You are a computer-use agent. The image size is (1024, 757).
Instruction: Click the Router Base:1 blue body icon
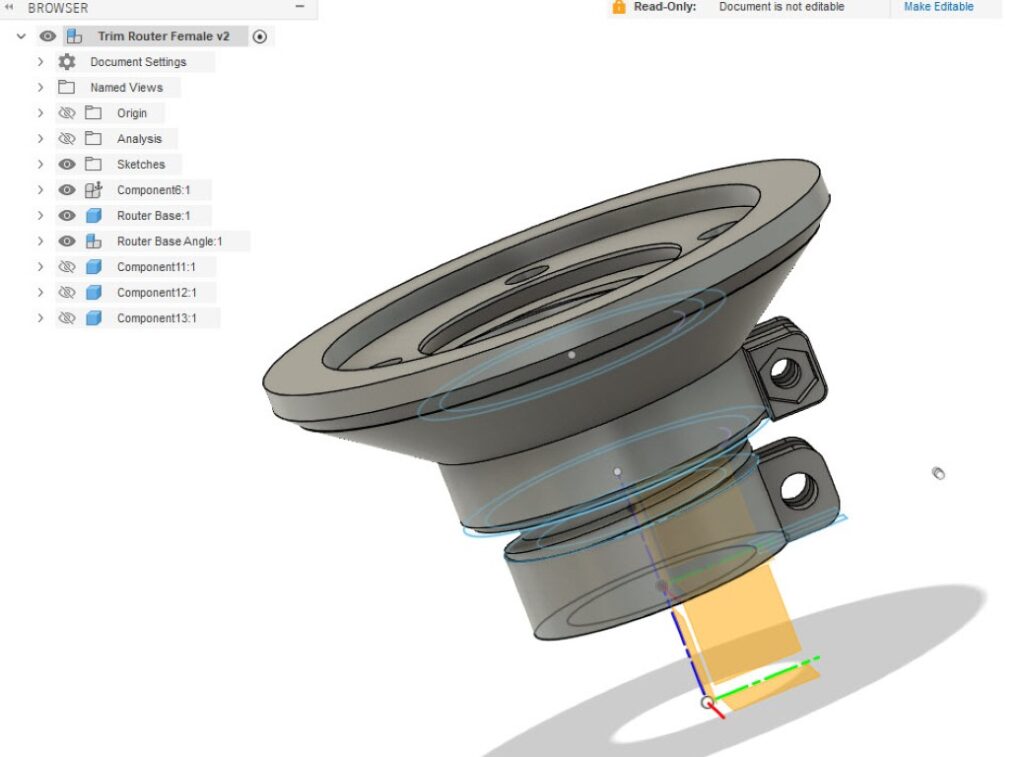point(93,216)
